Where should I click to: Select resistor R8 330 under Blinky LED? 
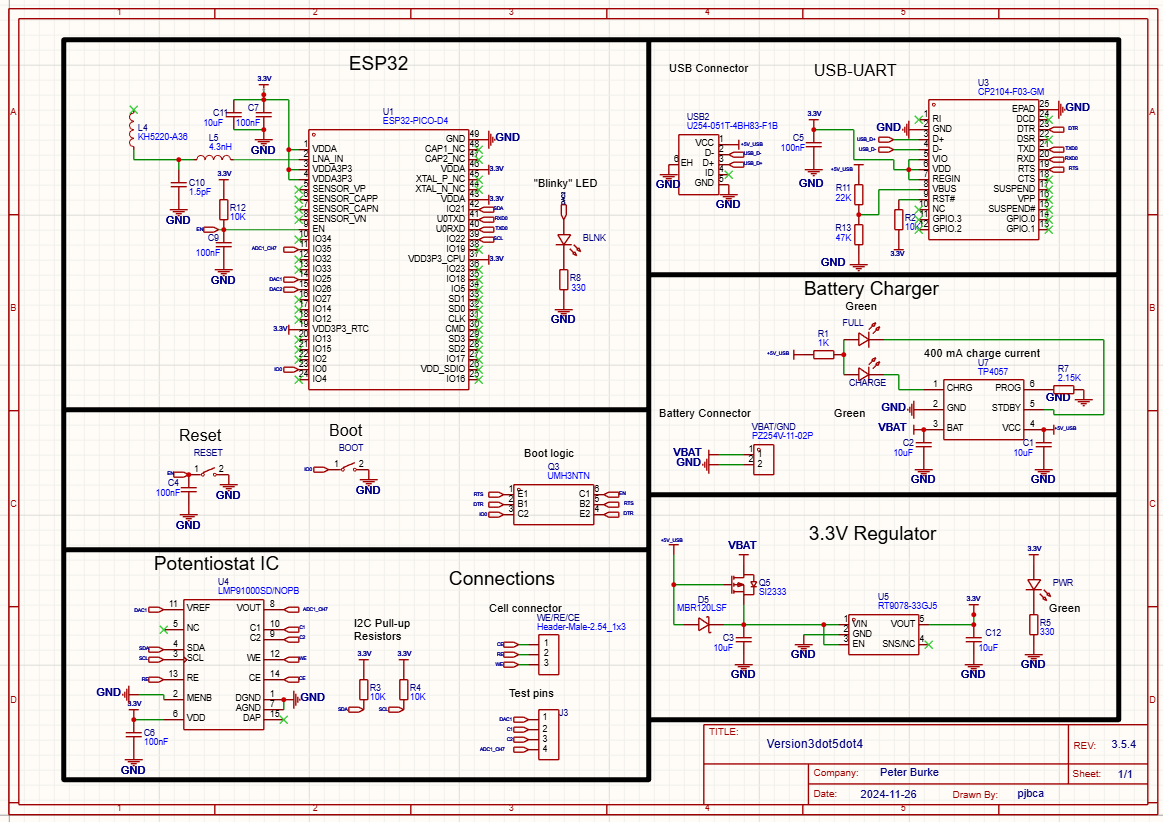click(x=564, y=280)
